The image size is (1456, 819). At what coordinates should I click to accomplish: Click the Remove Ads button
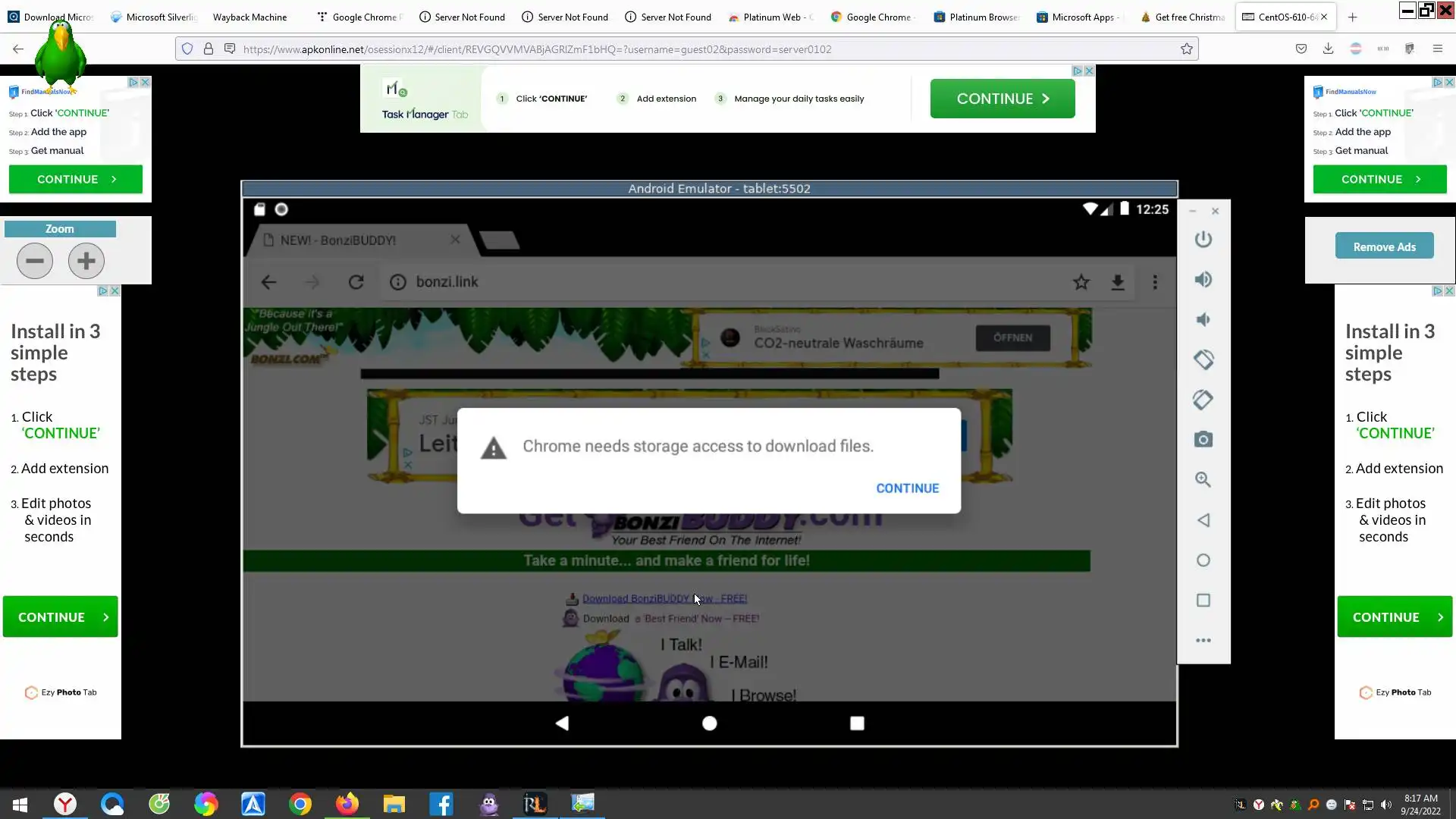(x=1384, y=246)
